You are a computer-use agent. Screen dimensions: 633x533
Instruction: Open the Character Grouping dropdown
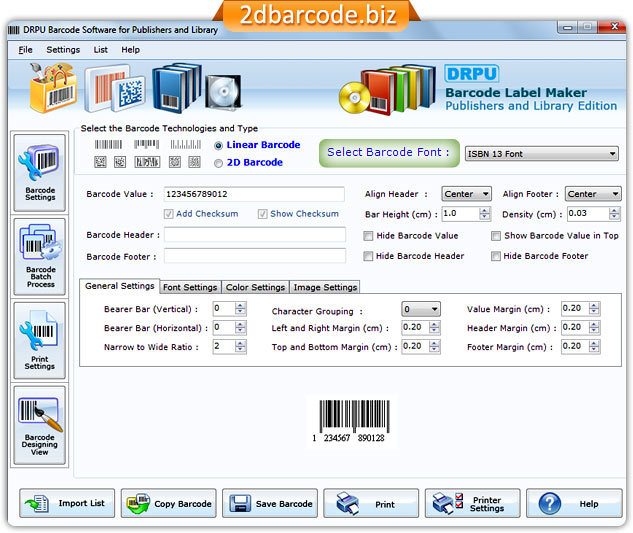click(x=421, y=309)
